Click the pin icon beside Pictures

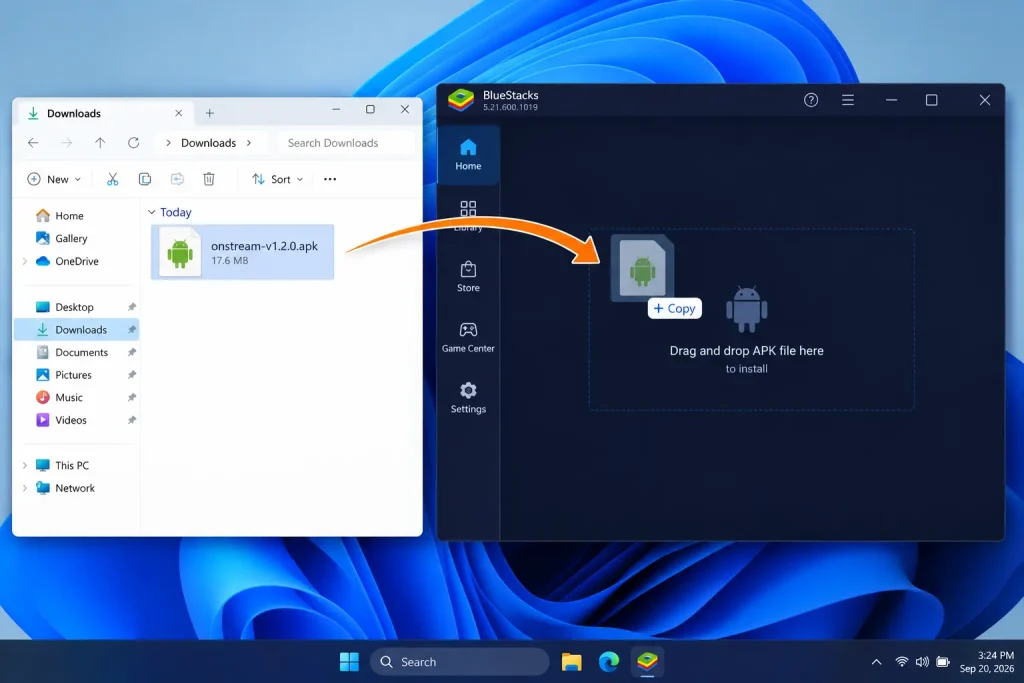[132, 375]
